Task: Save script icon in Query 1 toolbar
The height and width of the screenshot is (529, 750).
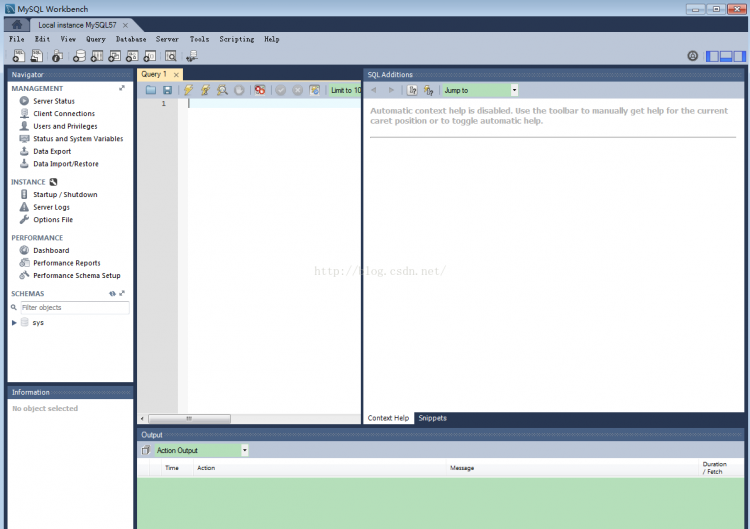Action: pos(167,90)
